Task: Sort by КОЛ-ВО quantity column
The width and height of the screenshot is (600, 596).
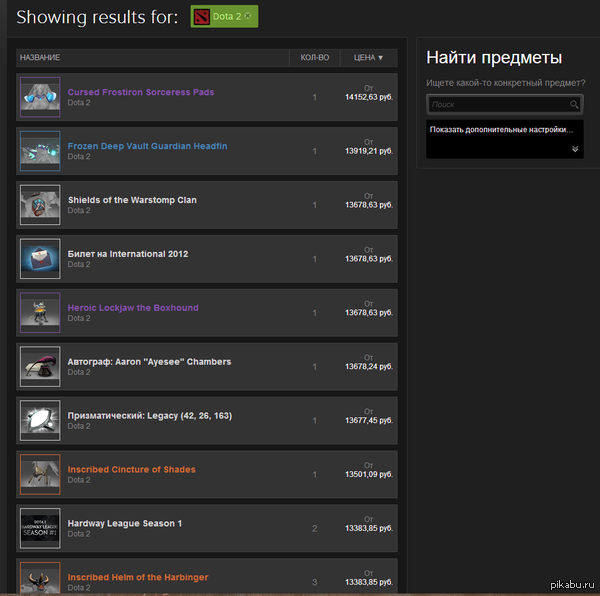Action: [x=315, y=58]
